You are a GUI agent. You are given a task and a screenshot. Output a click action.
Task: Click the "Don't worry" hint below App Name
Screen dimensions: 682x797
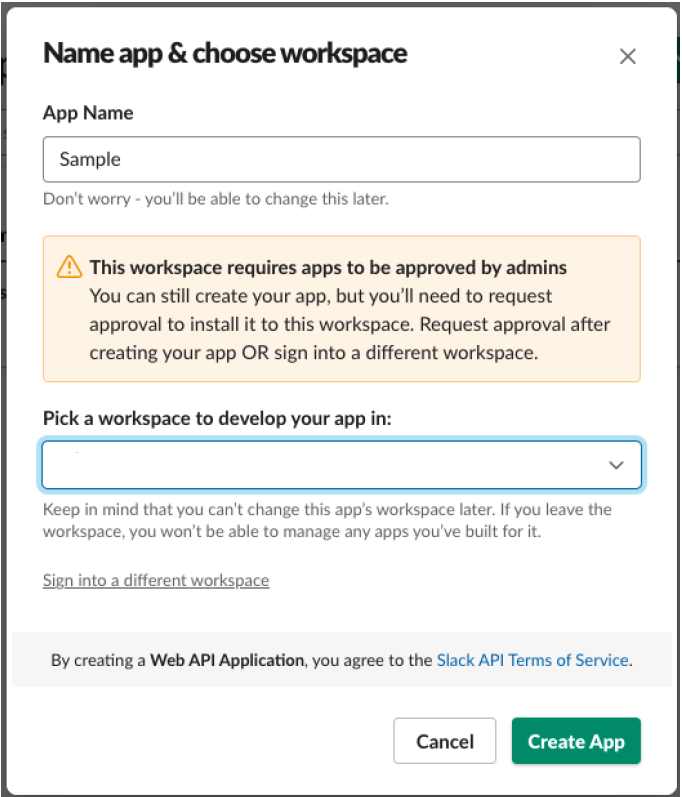coord(215,198)
